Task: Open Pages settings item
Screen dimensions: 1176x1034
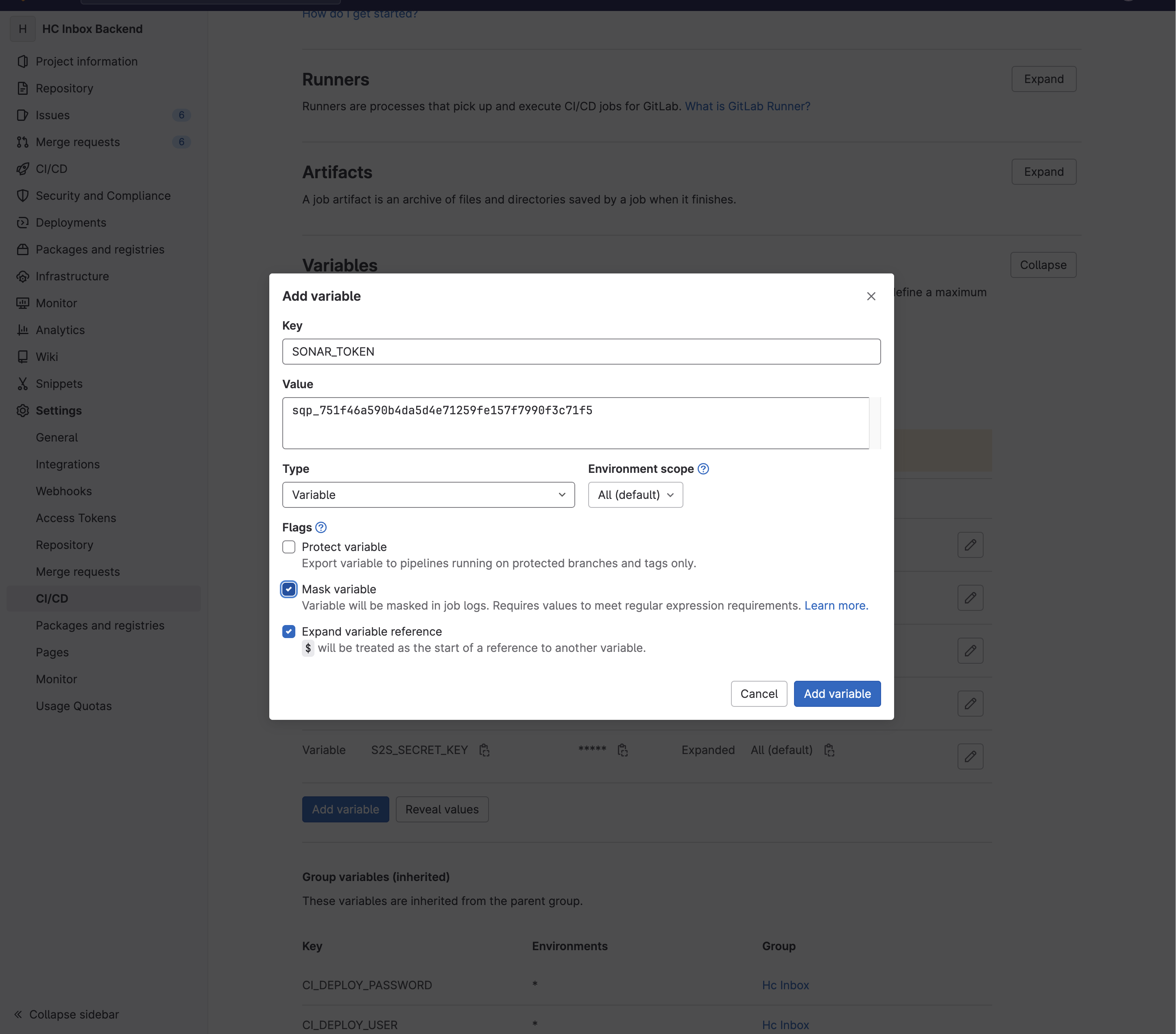Action: pos(52,653)
